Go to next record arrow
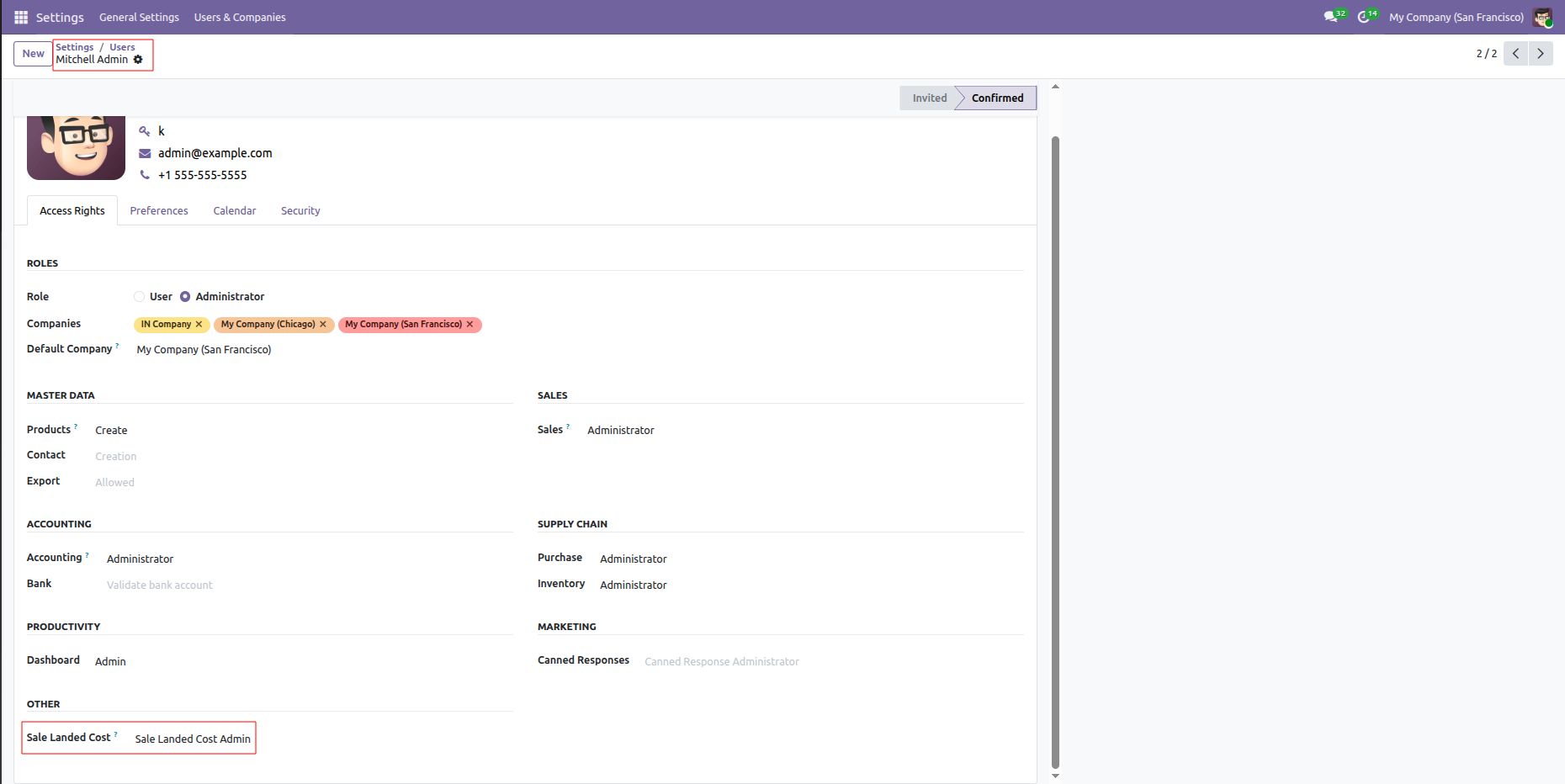Image resolution: width=1565 pixels, height=784 pixels. click(1541, 53)
